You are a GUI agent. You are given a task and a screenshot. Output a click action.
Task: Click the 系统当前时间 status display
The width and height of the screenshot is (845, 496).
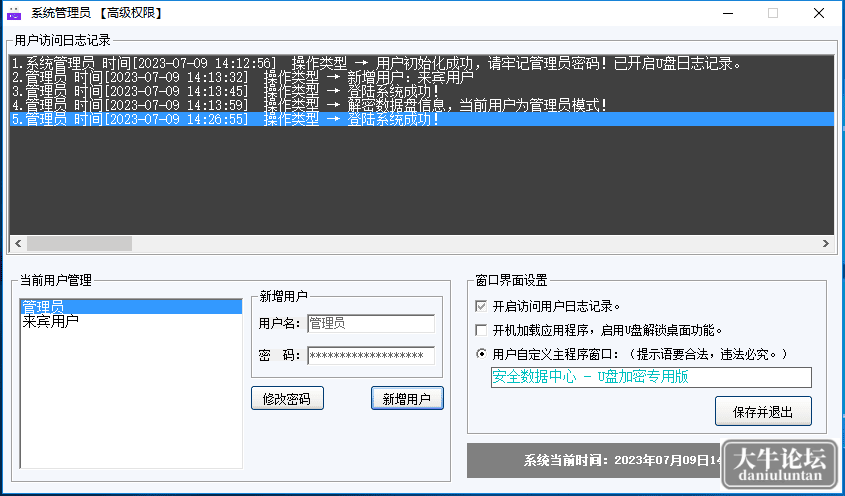tap(593, 460)
